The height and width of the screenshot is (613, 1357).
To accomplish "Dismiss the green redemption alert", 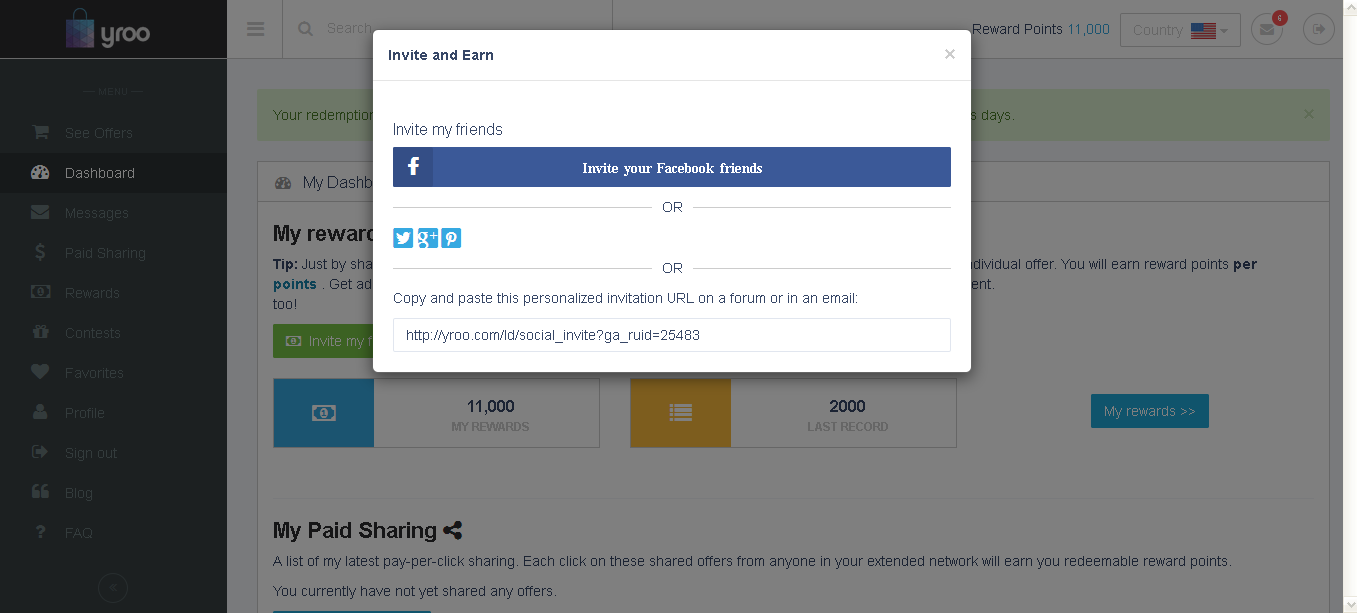I will click(x=1309, y=114).
